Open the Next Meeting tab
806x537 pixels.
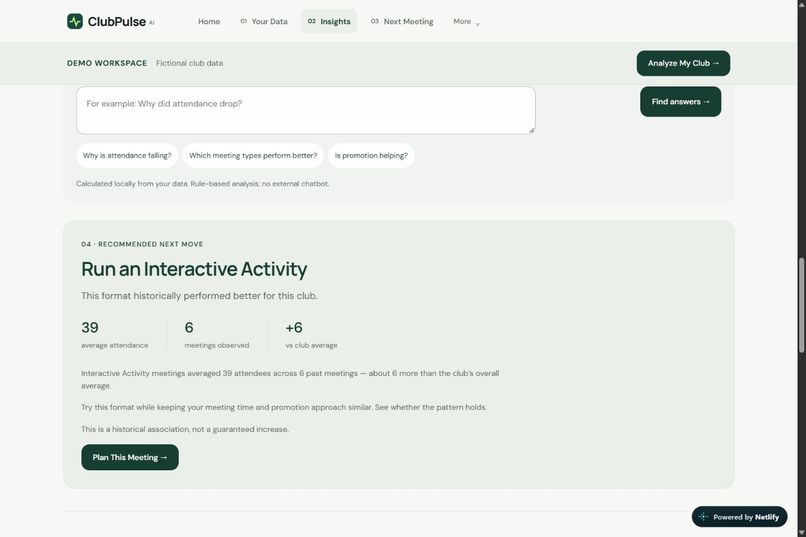[402, 22]
